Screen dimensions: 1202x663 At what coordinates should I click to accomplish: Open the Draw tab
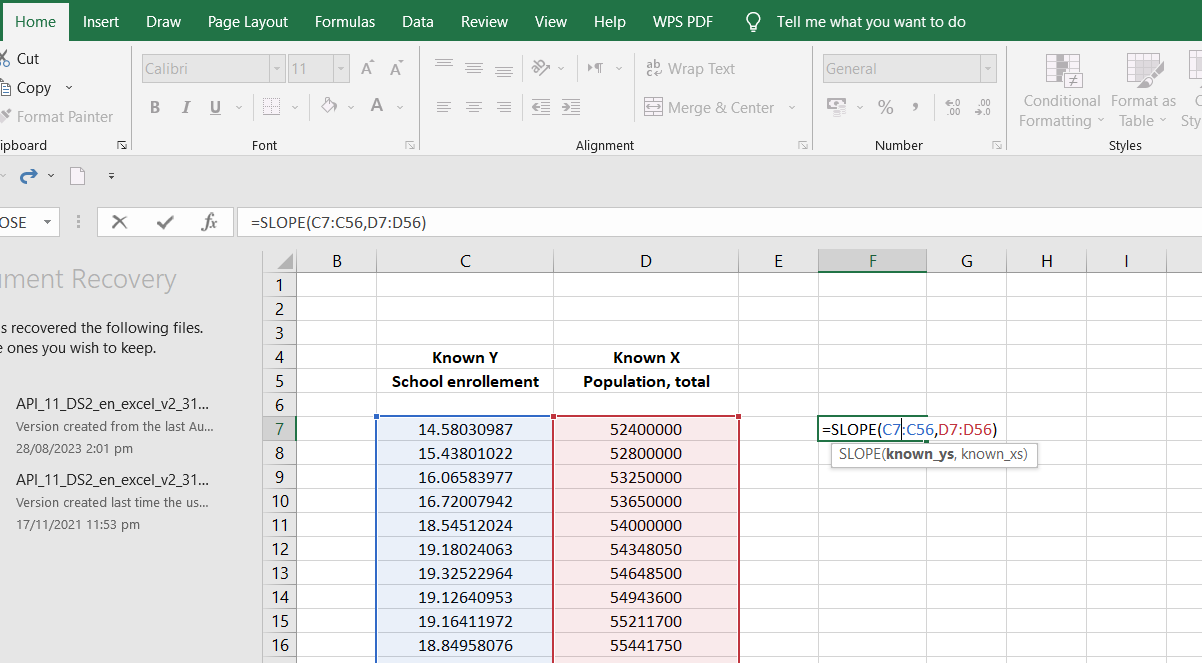(x=163, y=21)
